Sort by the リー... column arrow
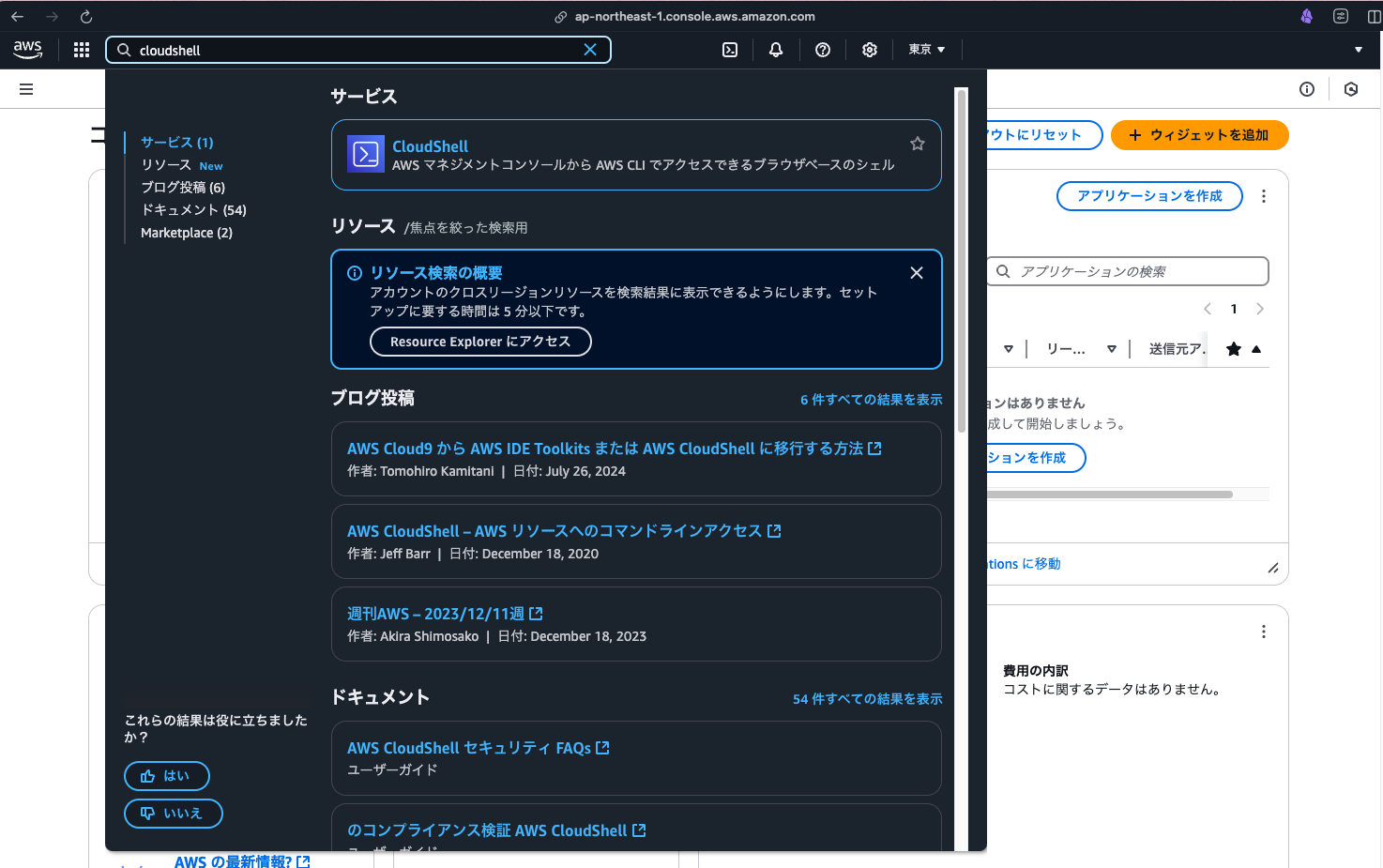 (1112, 349)
